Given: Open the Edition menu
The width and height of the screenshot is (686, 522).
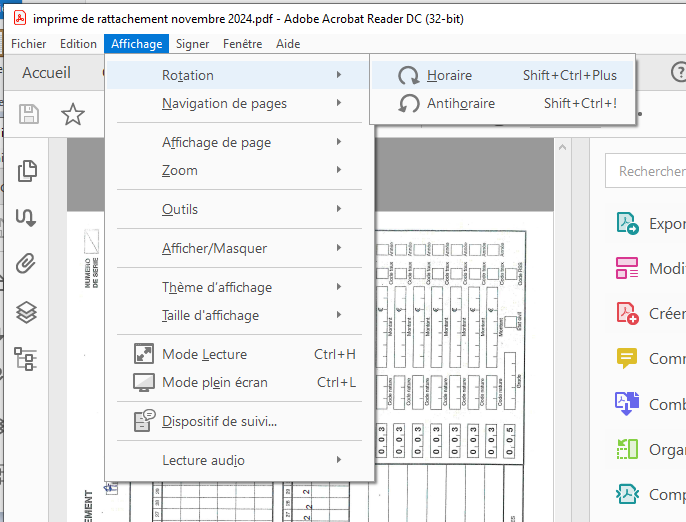Looking at the screenshot, I should click(x=78, y=44).
